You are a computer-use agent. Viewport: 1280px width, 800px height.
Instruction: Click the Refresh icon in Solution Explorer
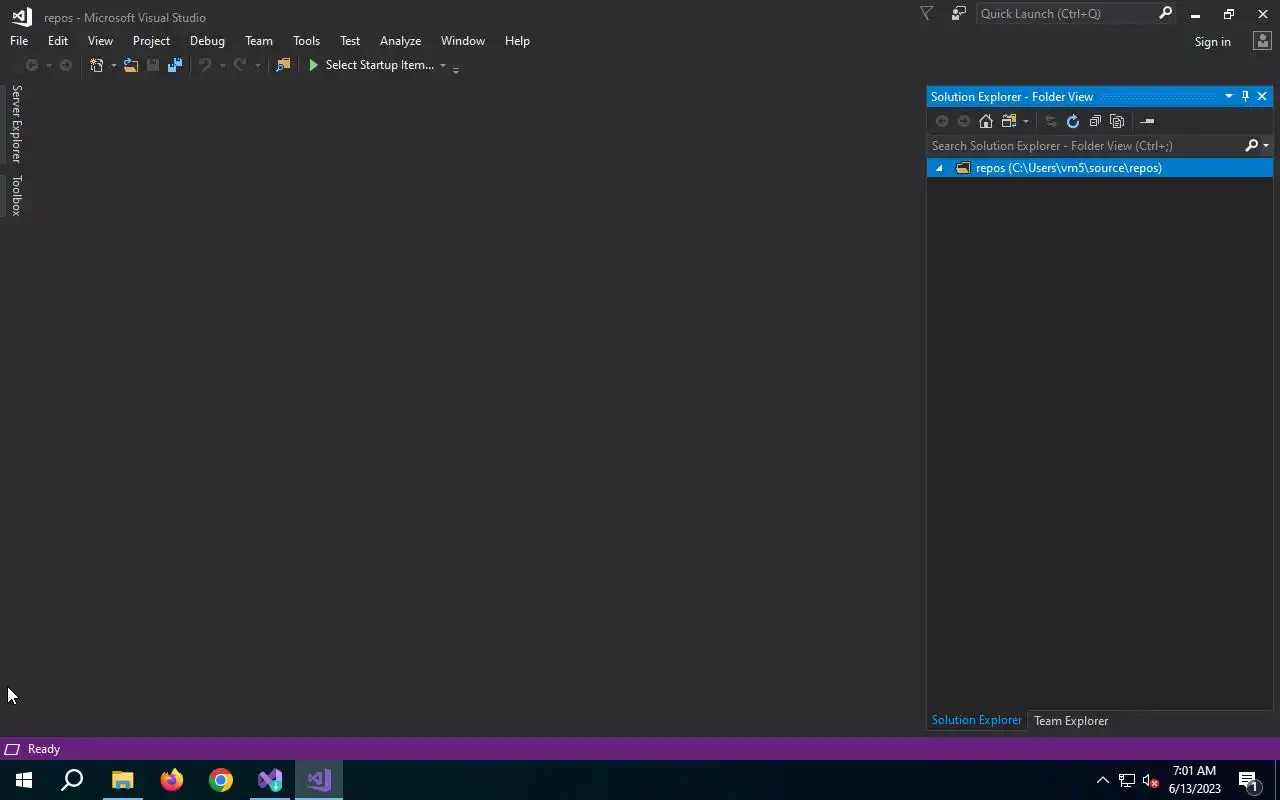coord(1073,121)
